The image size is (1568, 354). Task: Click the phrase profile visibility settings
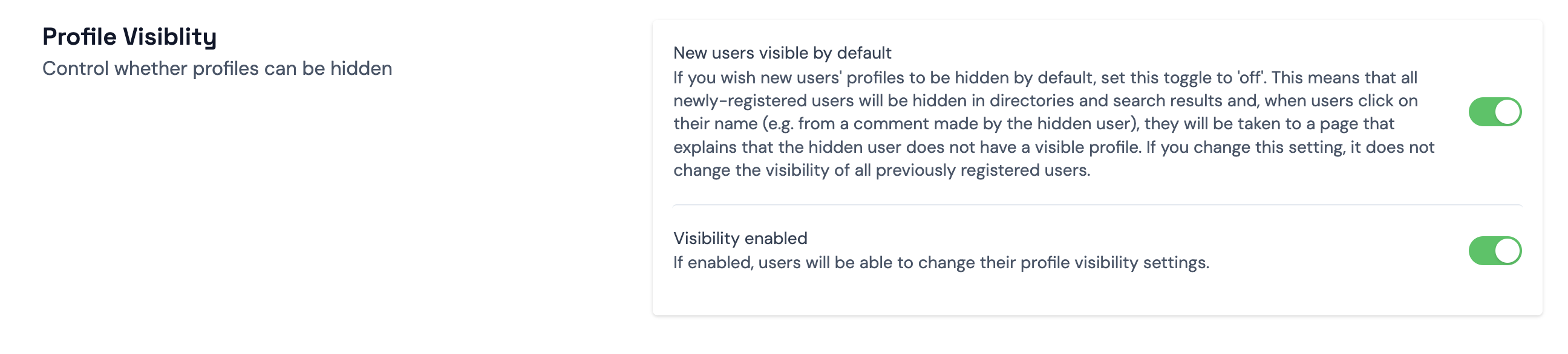(1114, 263)
